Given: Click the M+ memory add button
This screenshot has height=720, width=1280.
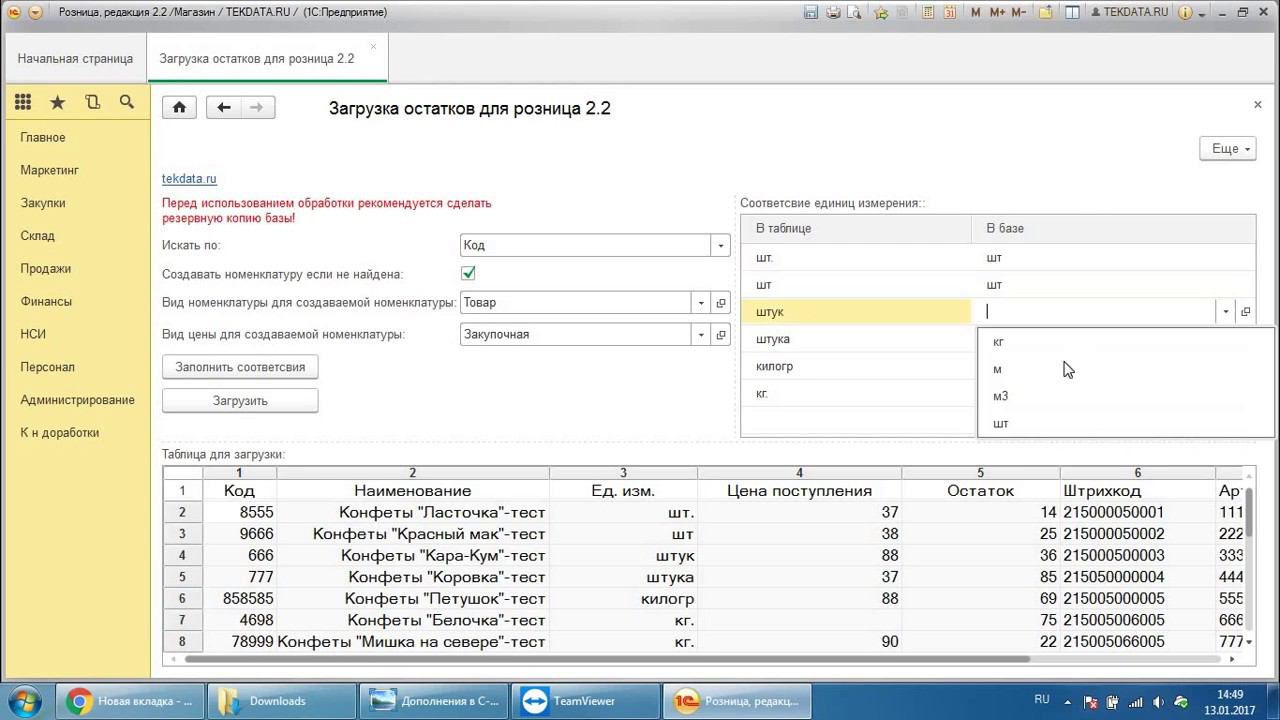Looking at the screenshot, I should 997,12.
